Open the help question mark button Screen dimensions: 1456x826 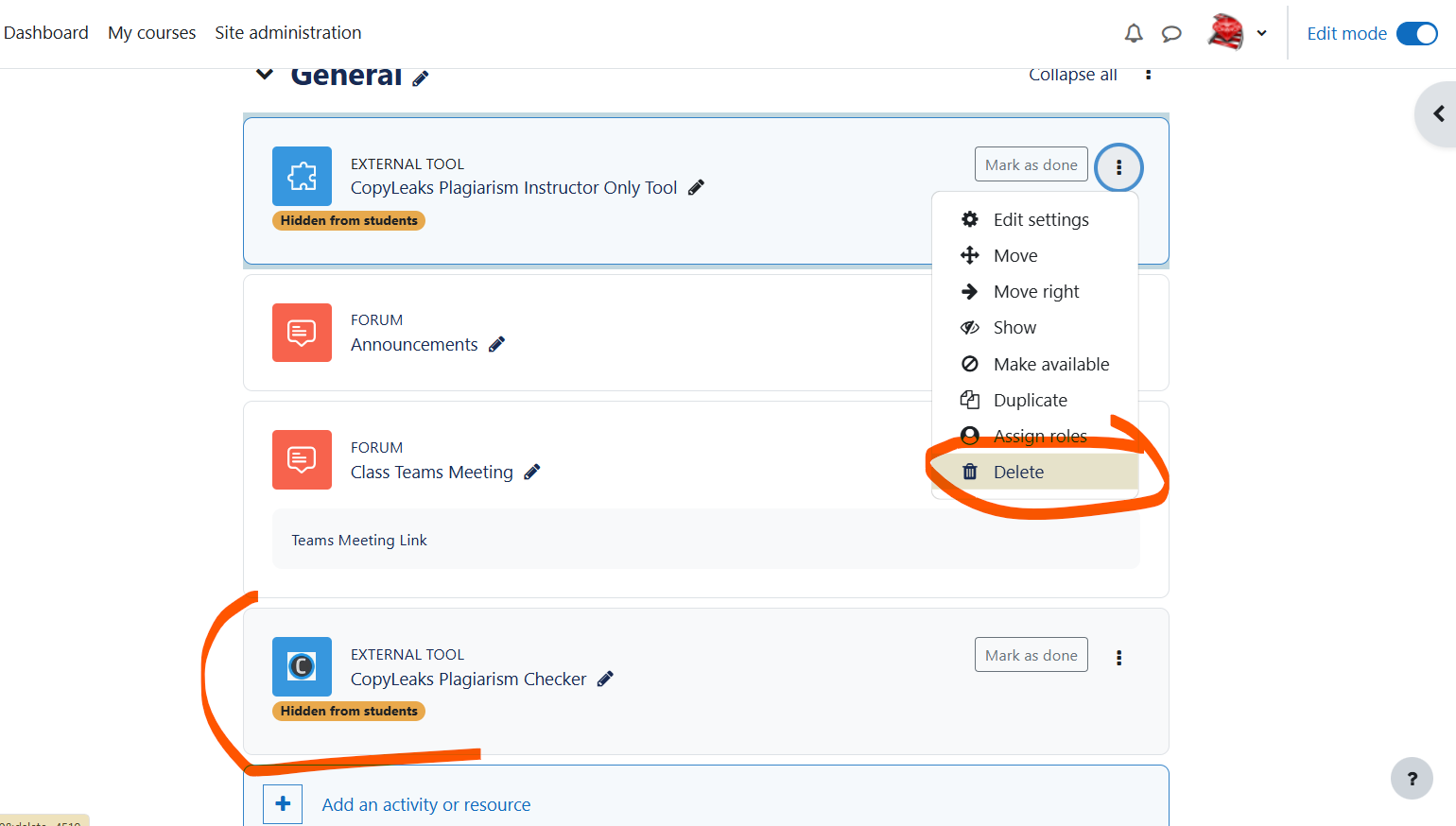point(1412,779)
